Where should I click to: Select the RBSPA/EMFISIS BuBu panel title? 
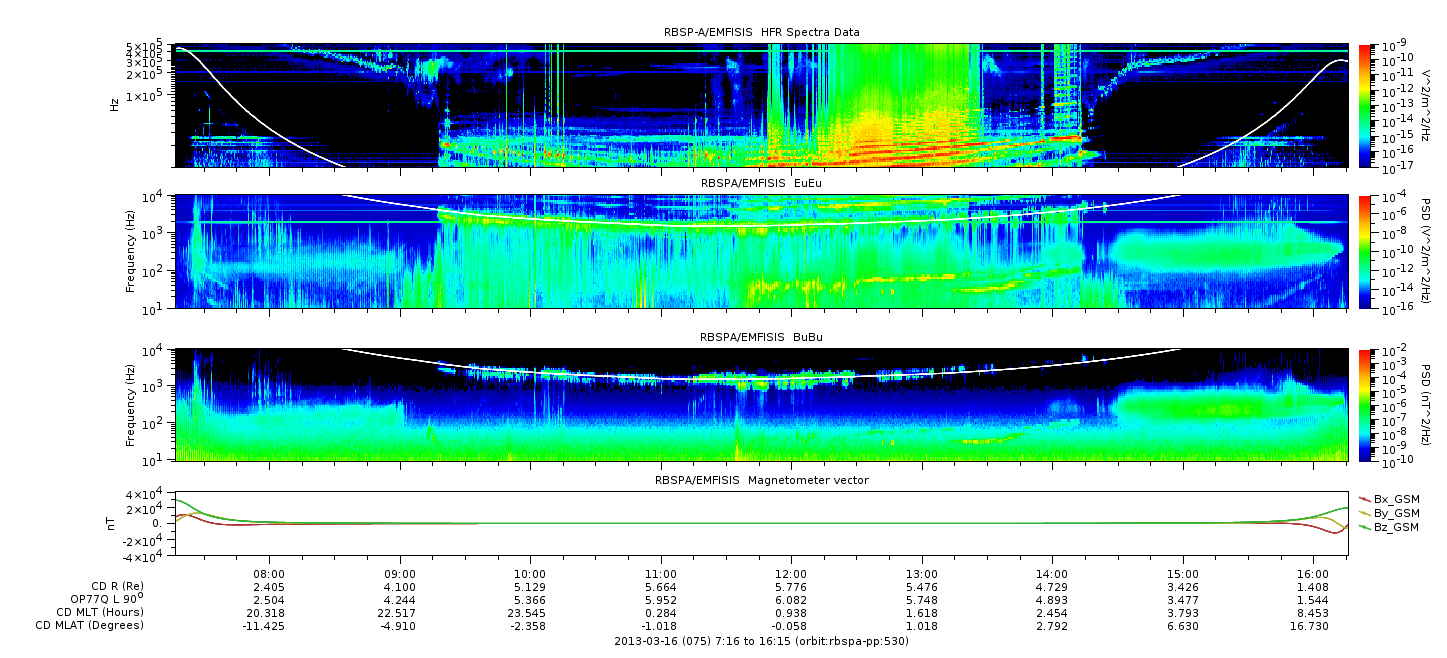click(x=761, y=339)
